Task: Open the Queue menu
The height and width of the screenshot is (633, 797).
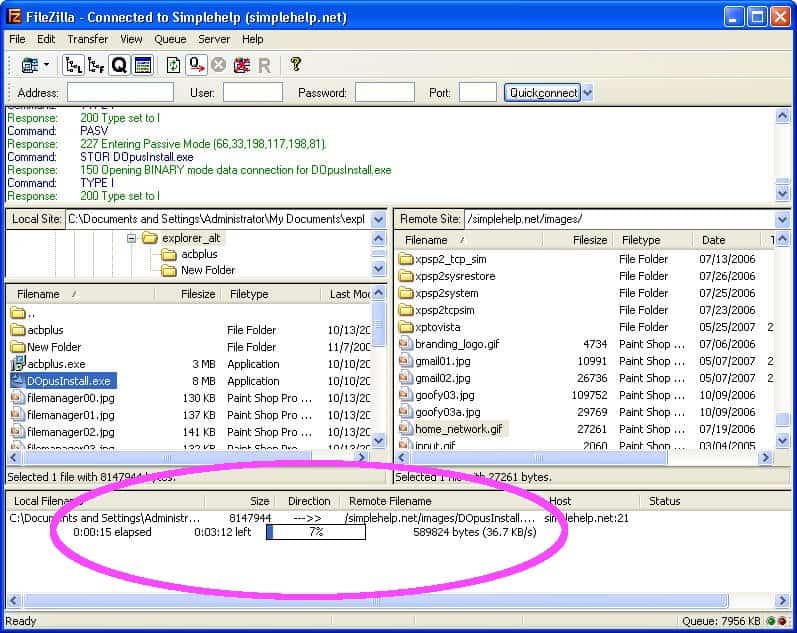Action: click(x=170, y=39)
